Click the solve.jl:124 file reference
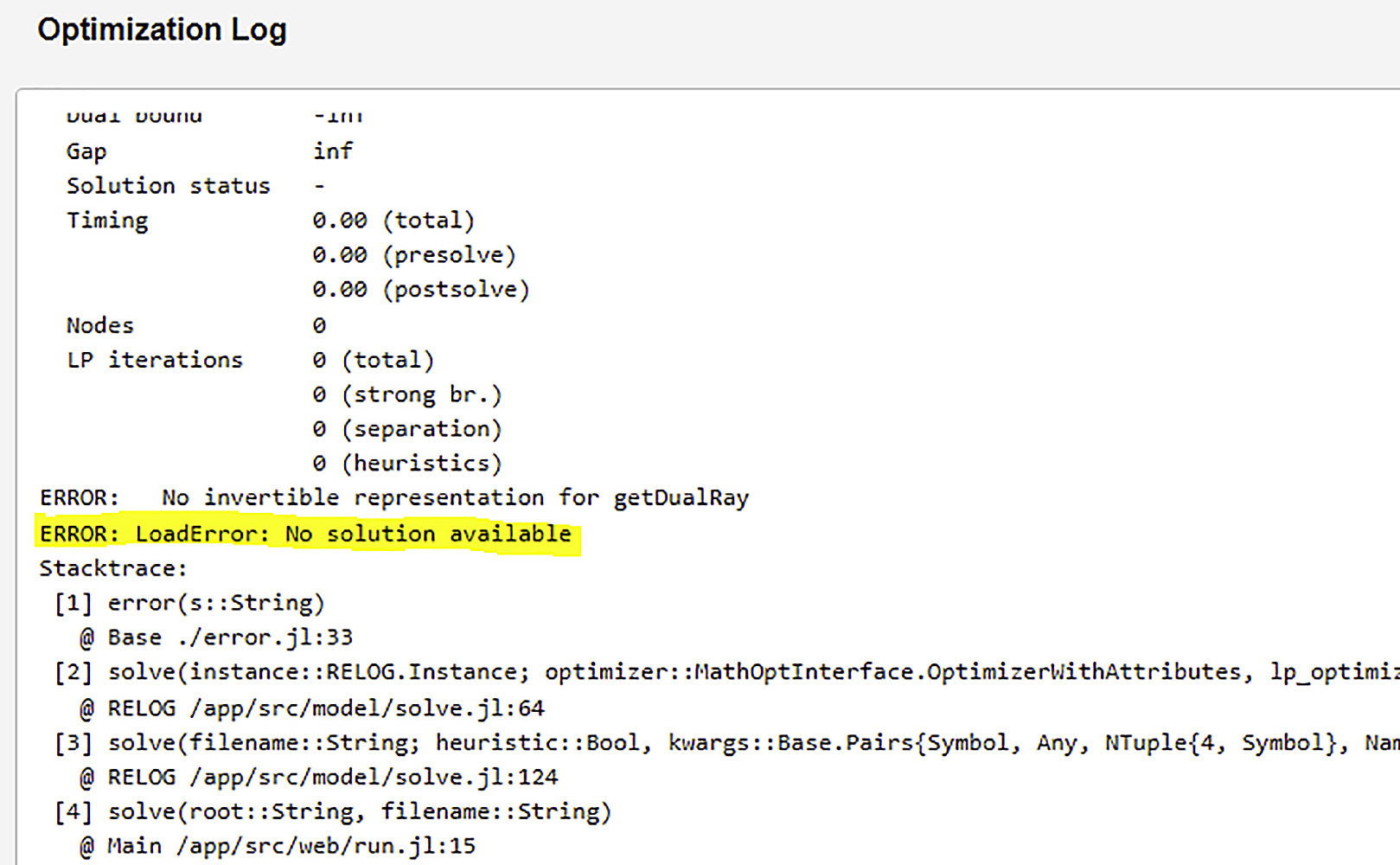Image resolution: width=1400 pixels, height=865 pixels. click(374, 778)
